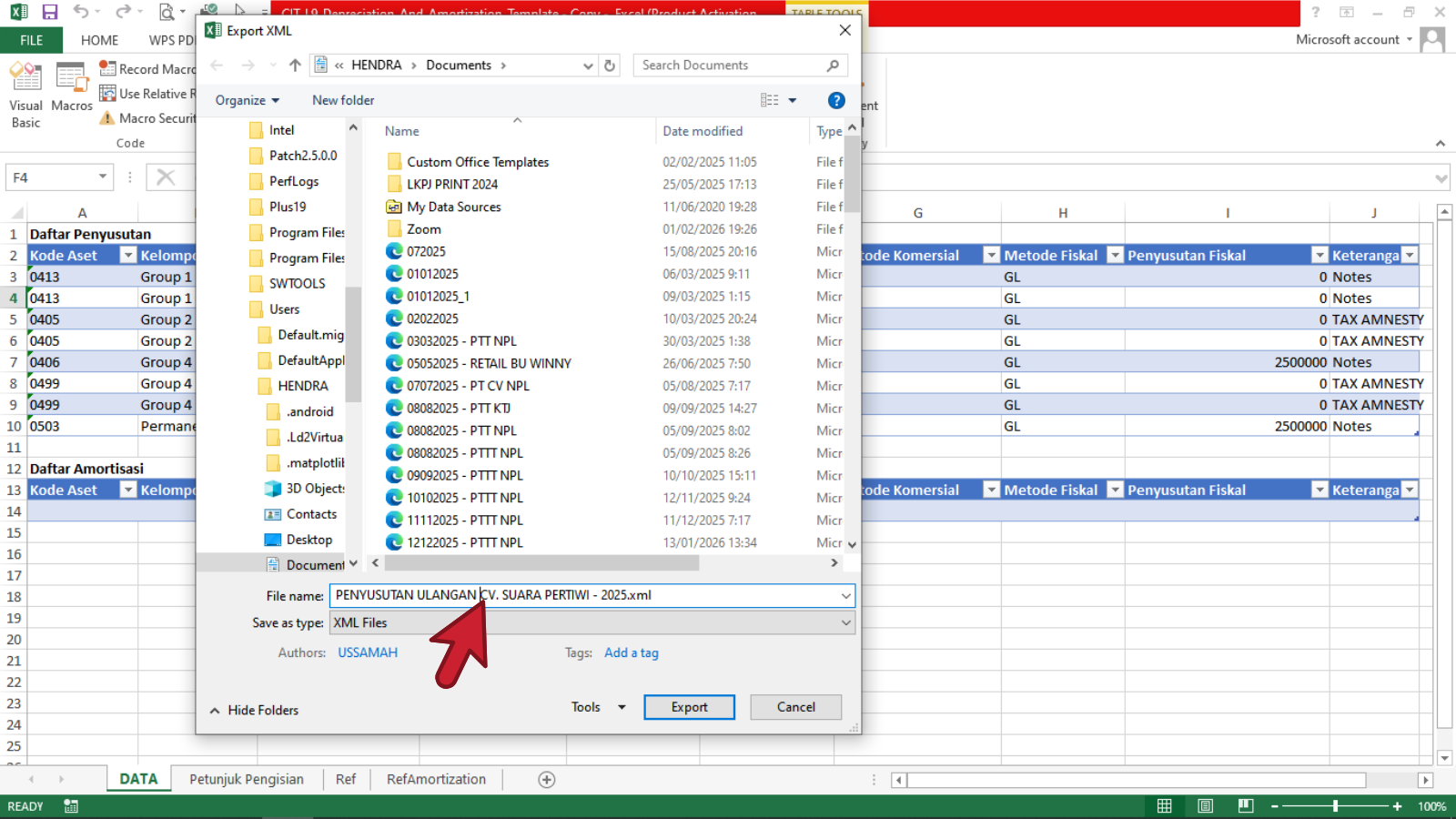The height and width of the screenshot is (819, 1456).
Task: Open the Organize dropdown menu
Action: (247, 100)
